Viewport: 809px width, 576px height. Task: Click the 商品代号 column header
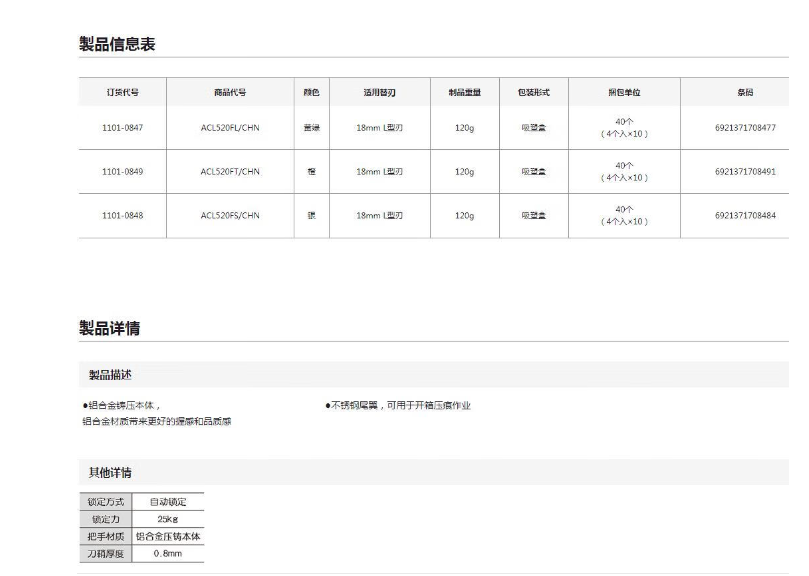[230, 92]
